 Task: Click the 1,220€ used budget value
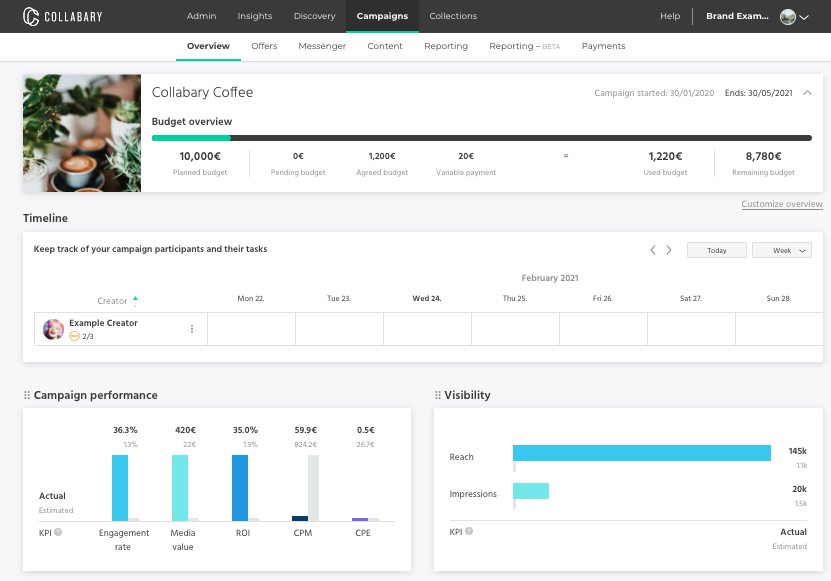(665, 156)
